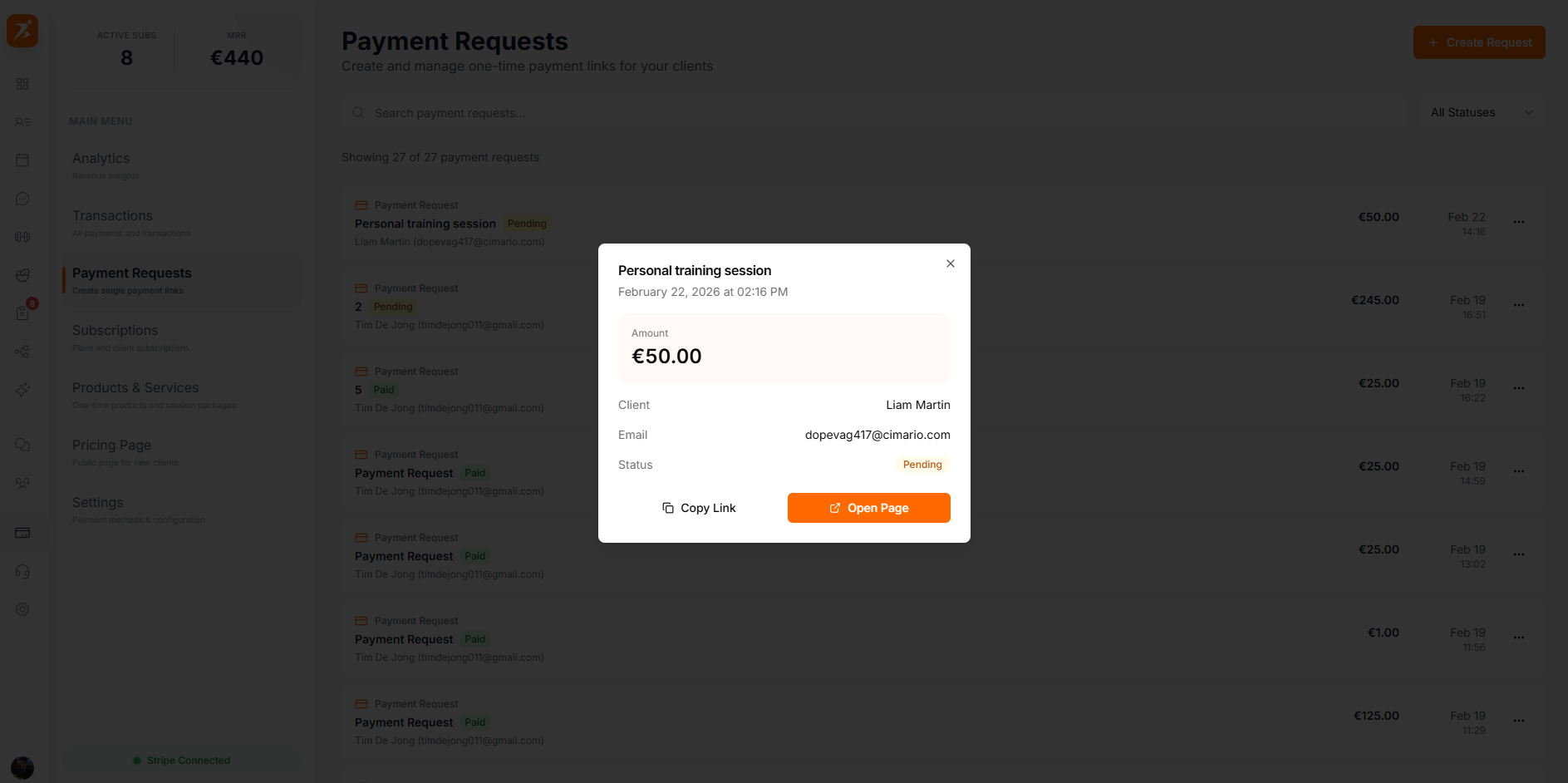Open the community group icon in sidebar
Viewport: 1568px width, 783px height.
pos(22,483)
